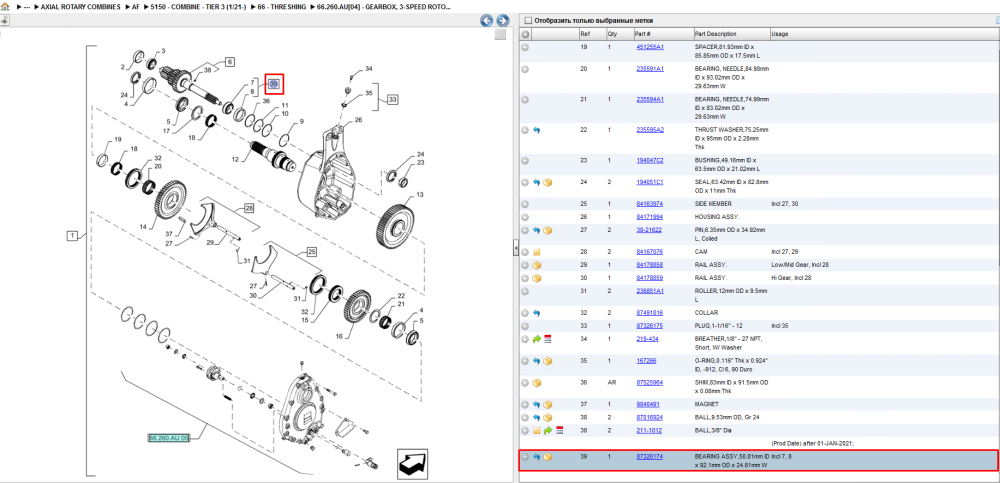Click package icon on row 39 BEARING ASSY

(x=547, y=457)
